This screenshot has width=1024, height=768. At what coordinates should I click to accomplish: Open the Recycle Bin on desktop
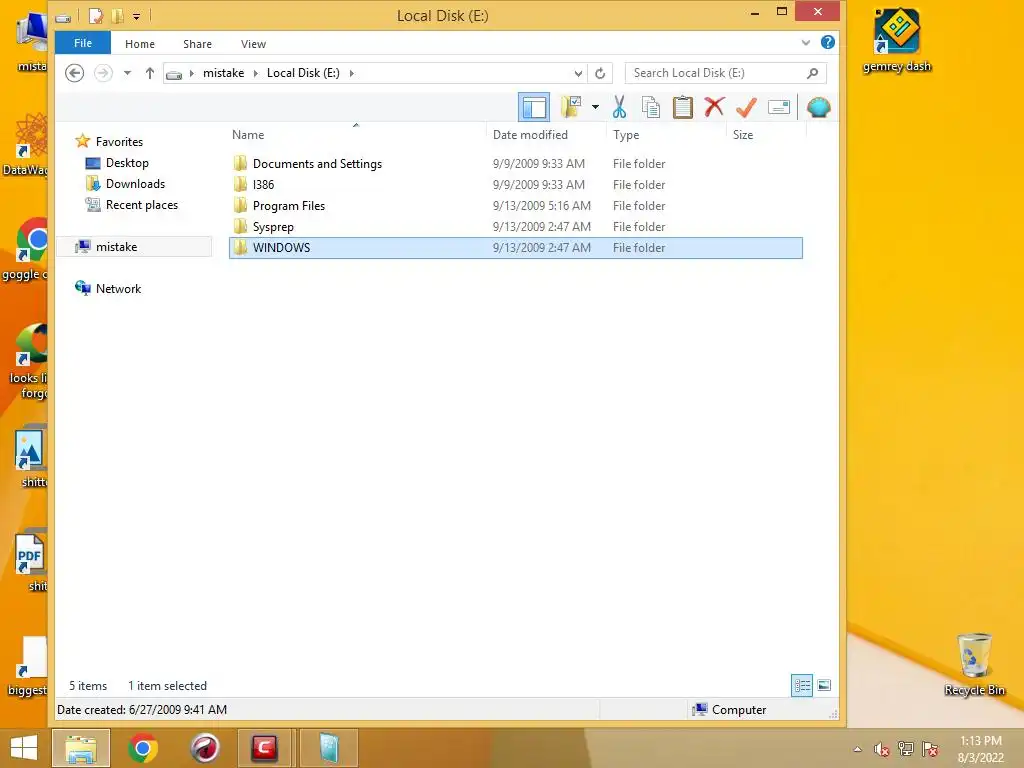pyautogui.click(x=974, y=664)
